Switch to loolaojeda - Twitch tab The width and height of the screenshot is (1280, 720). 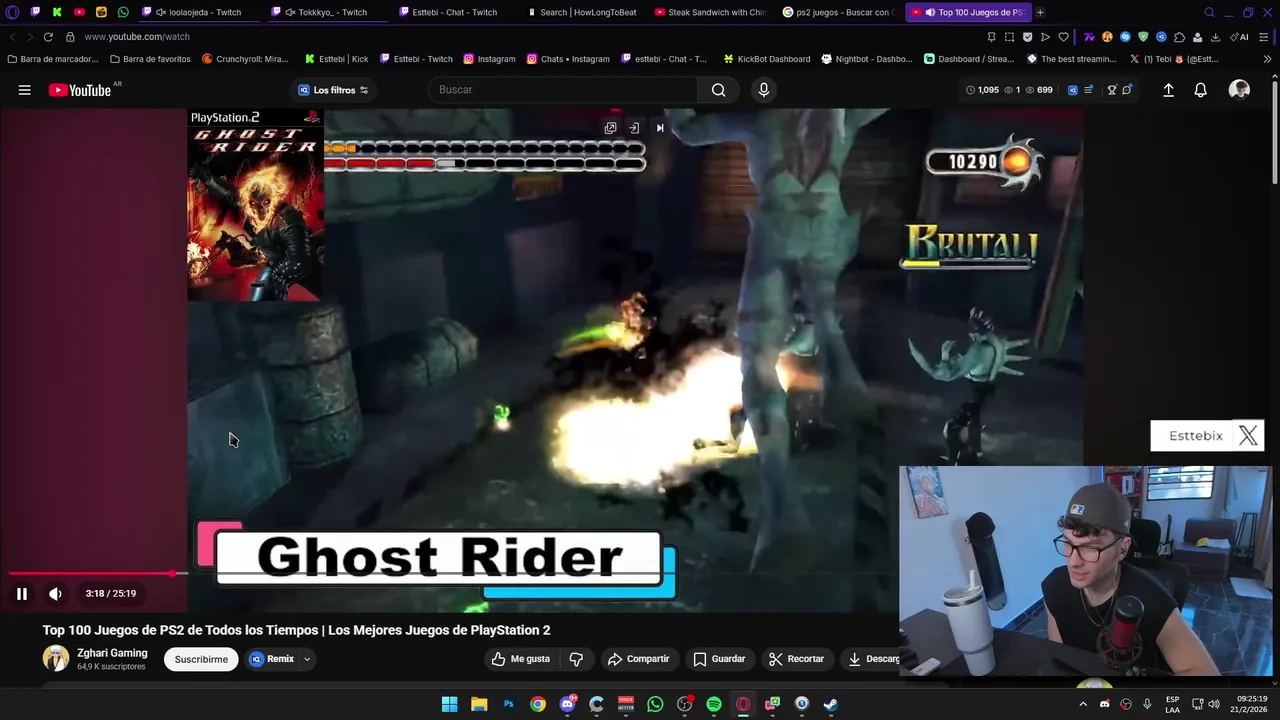pyautogui.click(x=198, y=12)
